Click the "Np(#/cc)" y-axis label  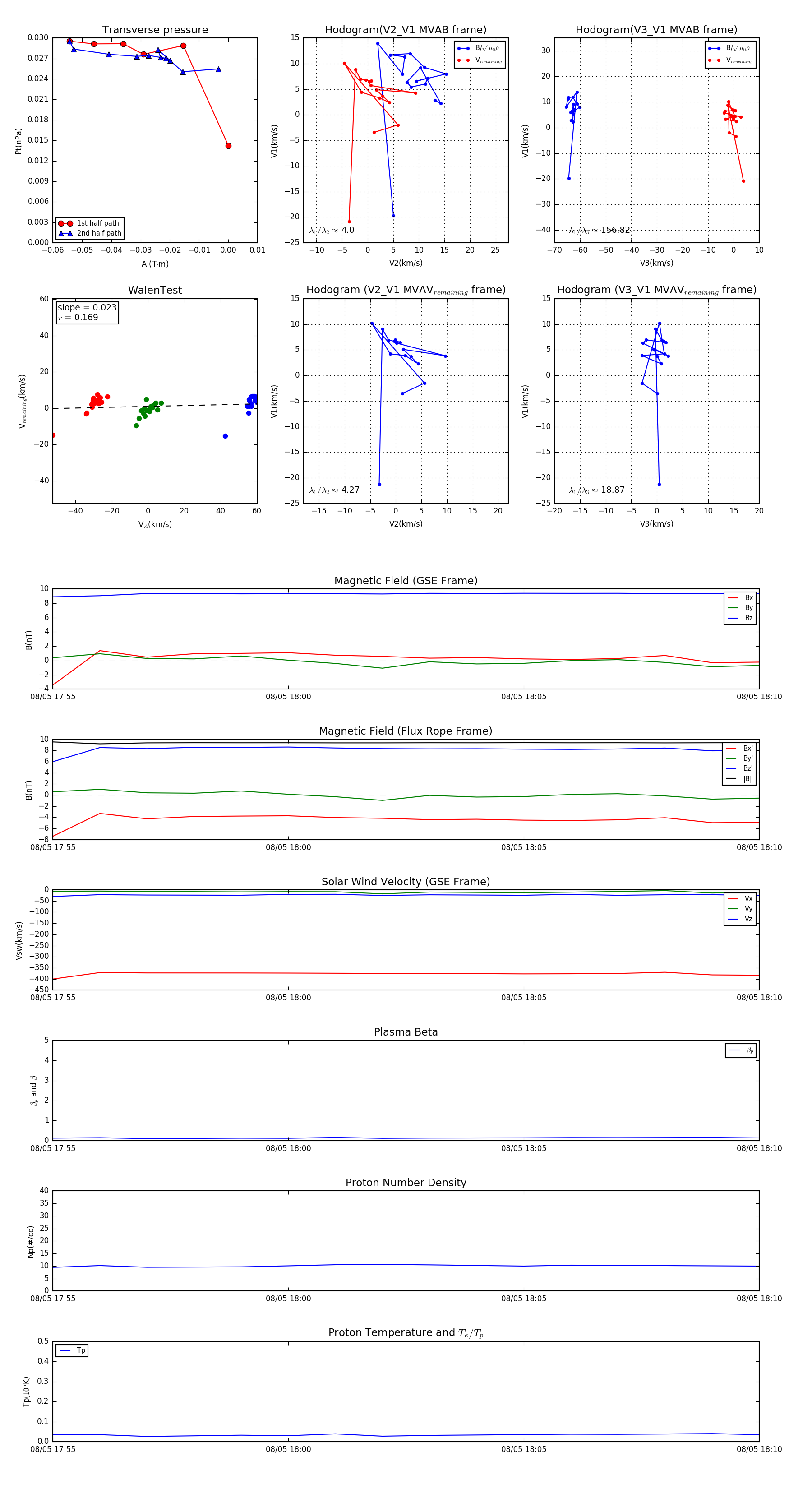click(31, 1242)
